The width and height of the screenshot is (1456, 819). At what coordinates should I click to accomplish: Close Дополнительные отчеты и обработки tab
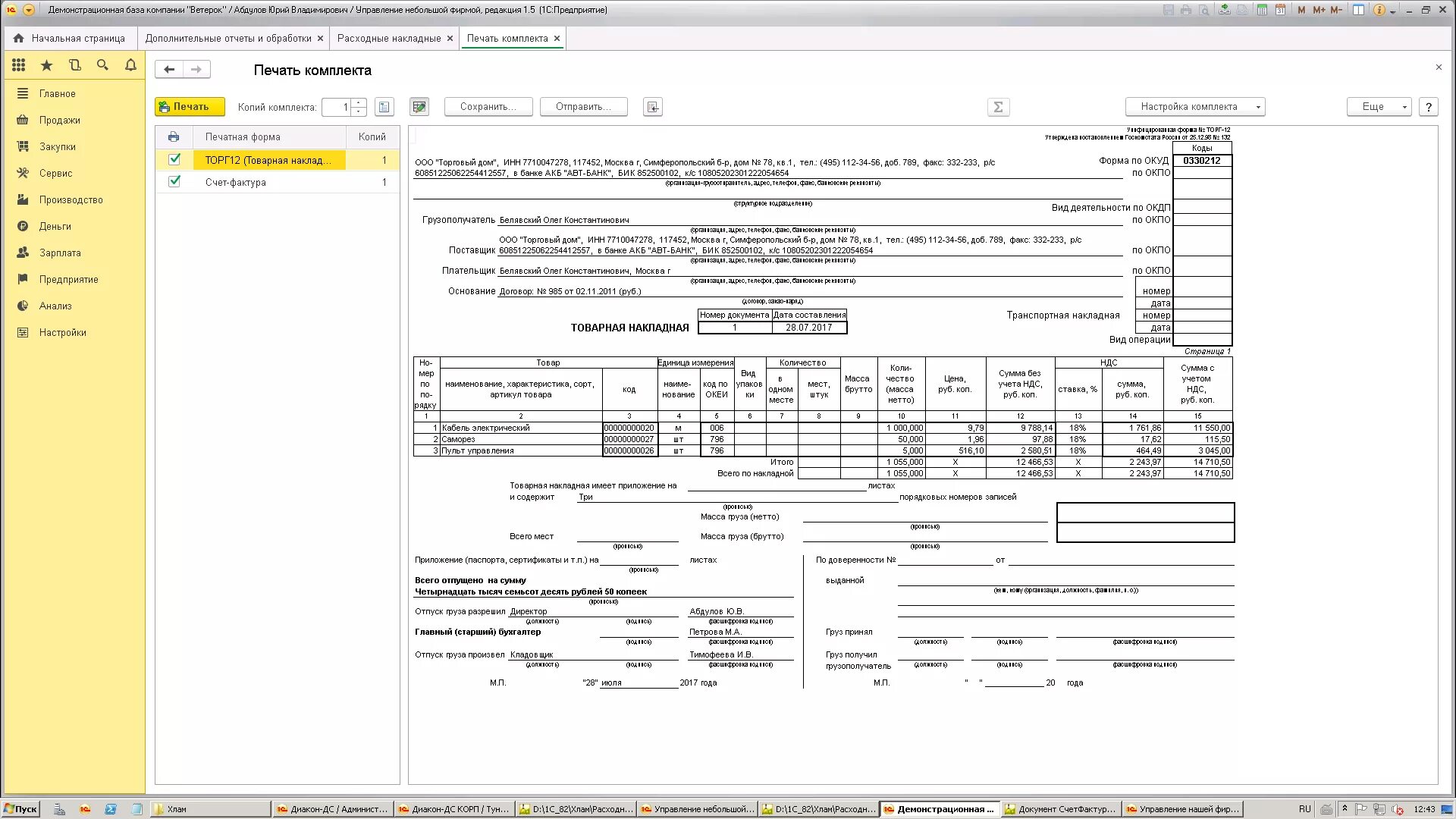point(320,39)
